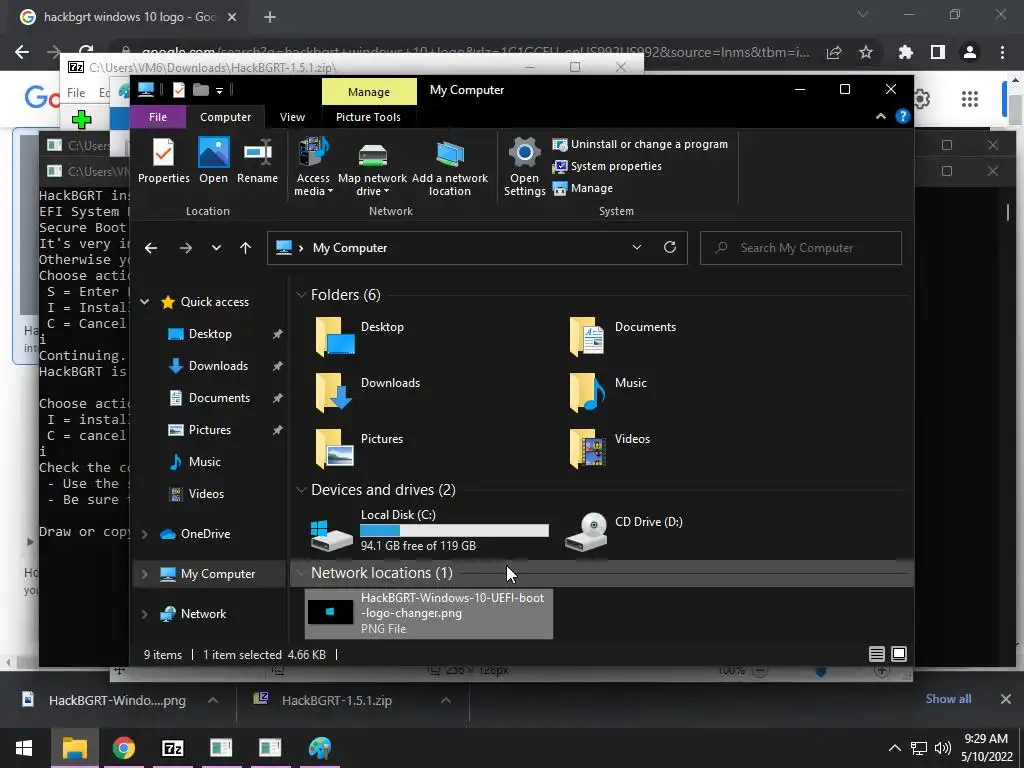Expand the Network tree node
The width and height of the screenshot is (1024, 768).
tap(145, 615)
